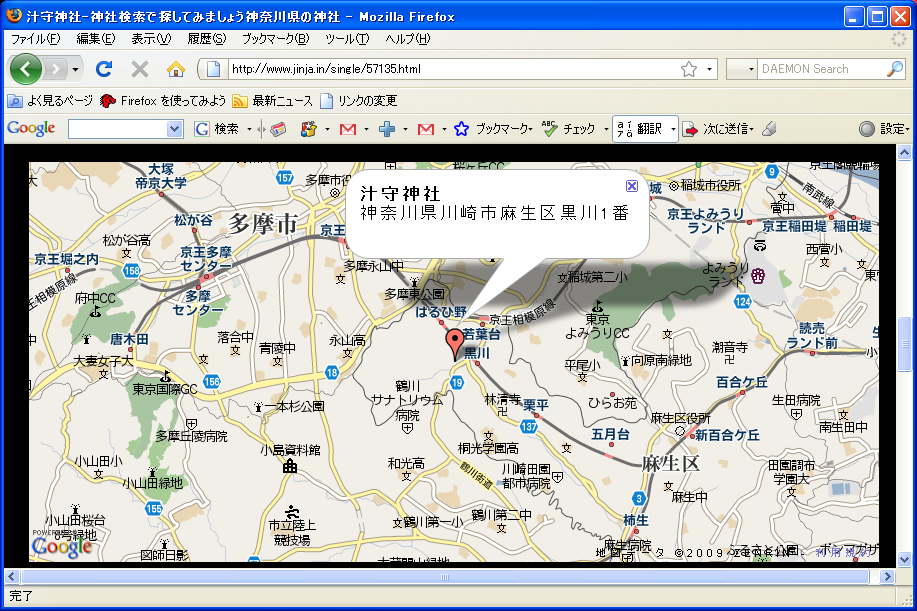Open the 履歴 menu
Screen dimensions: 917x611
click(206, 39)
